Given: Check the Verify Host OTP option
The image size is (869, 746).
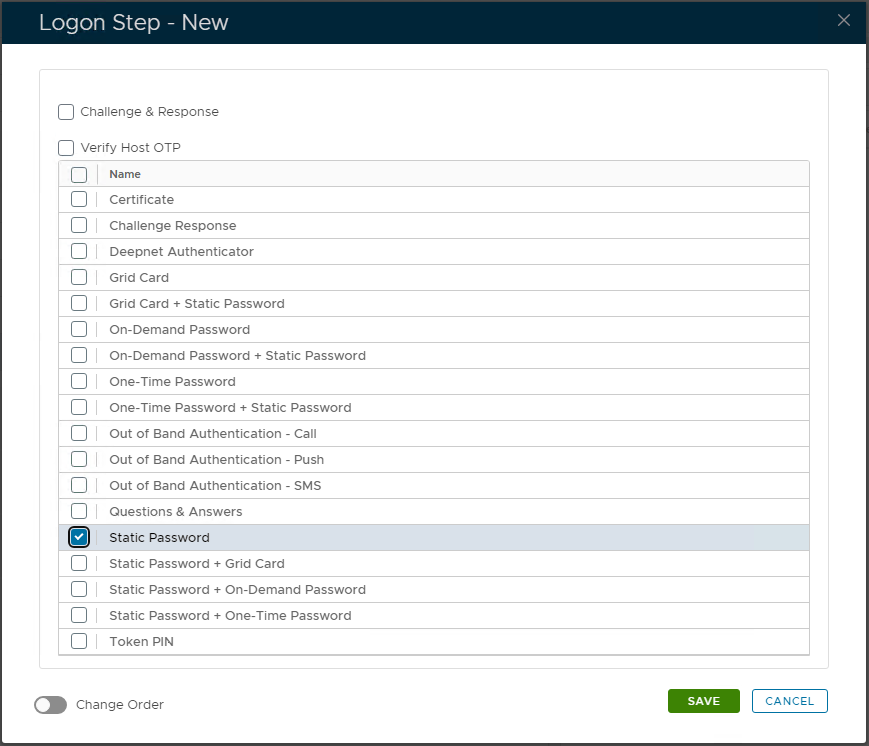Looking at the screenshot, I should (66, 148).
